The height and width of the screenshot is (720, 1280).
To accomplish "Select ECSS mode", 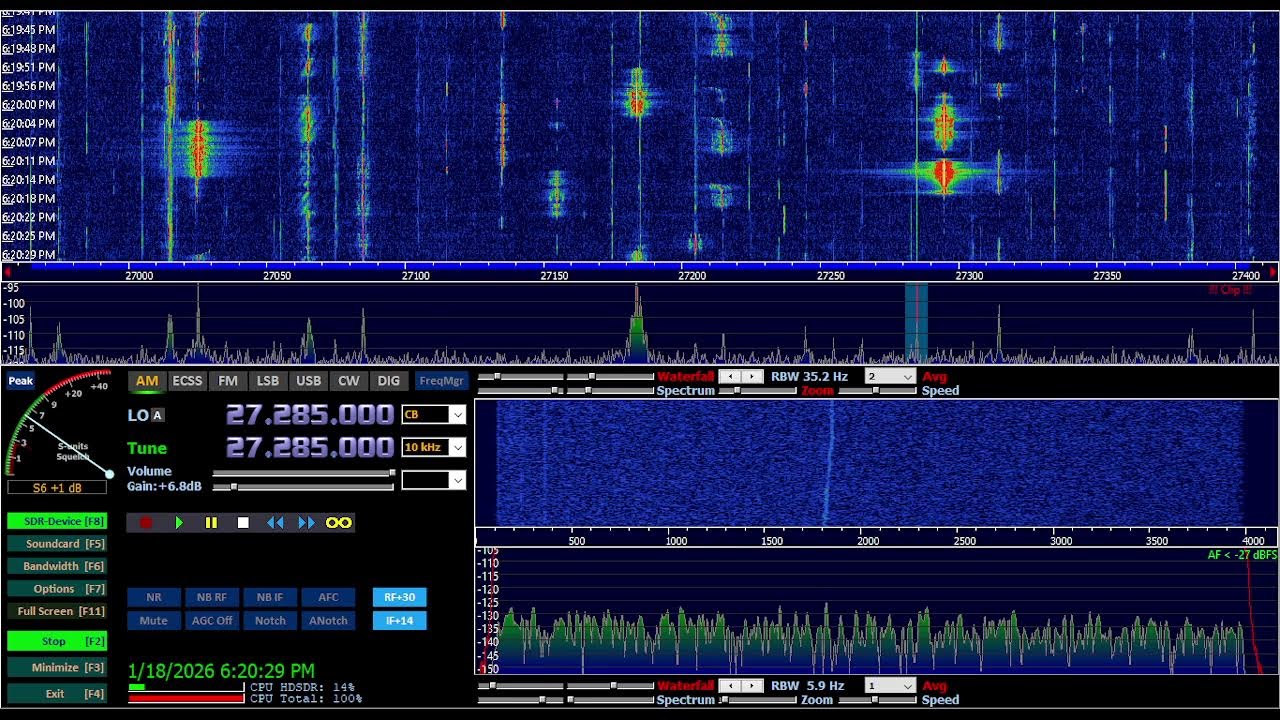I will pos(187,381).
